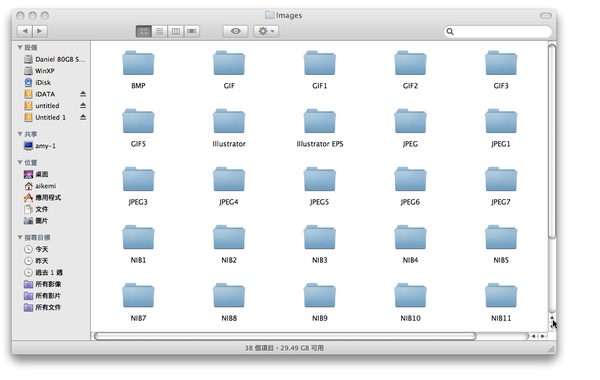Show 過去 1 週 past week search
The image size is (600, 380).
point(43,272)
